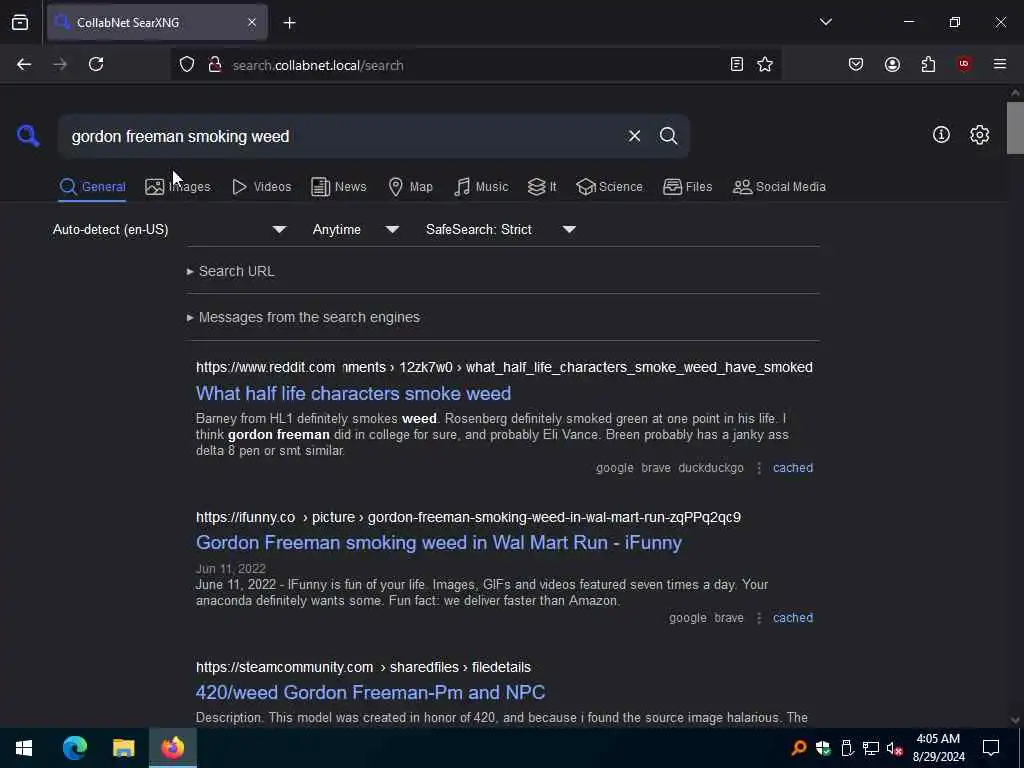Open SearXNG preferences gear
The image size is (1024, 768).
[979, 135]
